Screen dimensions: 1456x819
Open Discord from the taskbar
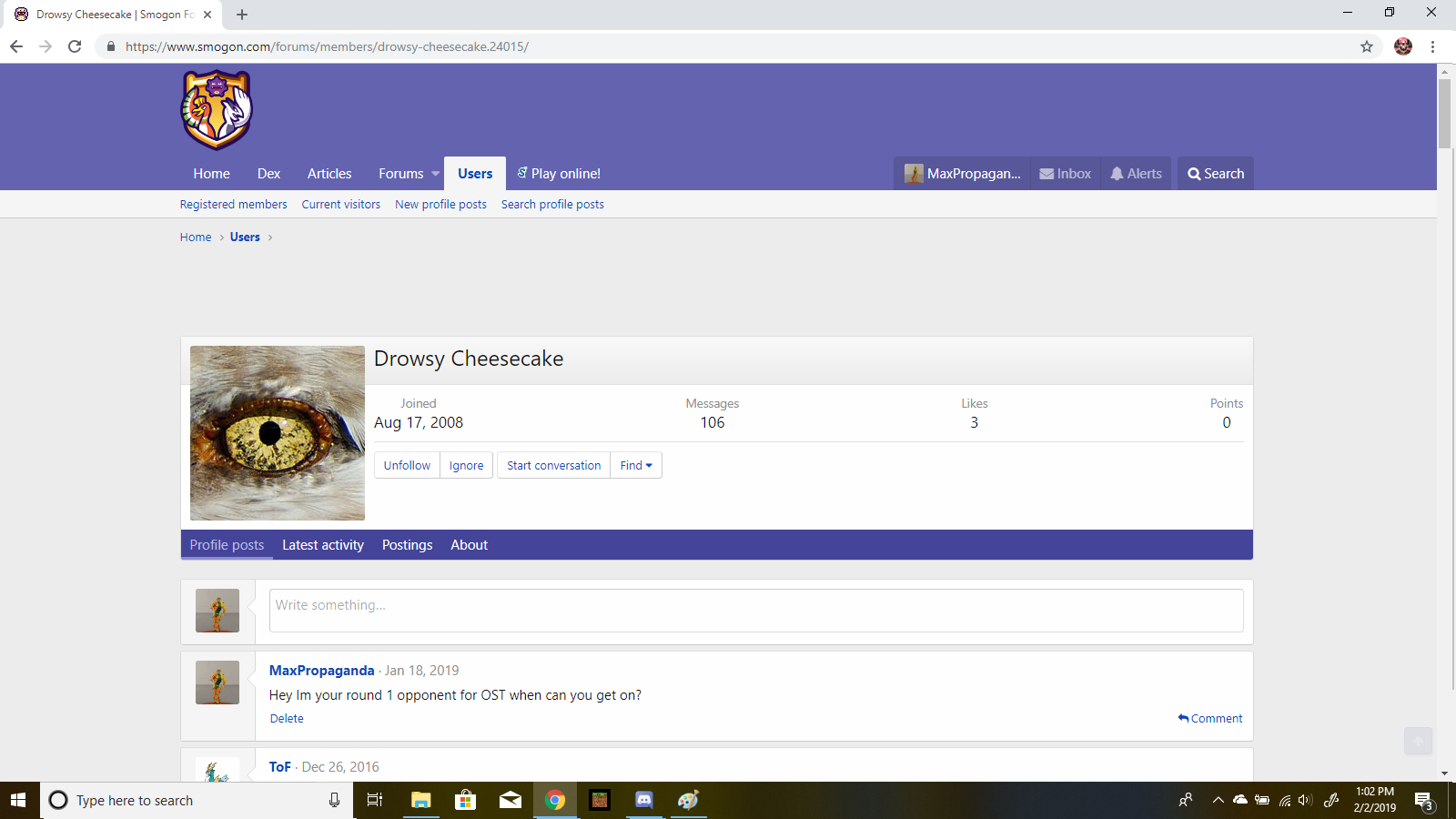pos(643,800)
